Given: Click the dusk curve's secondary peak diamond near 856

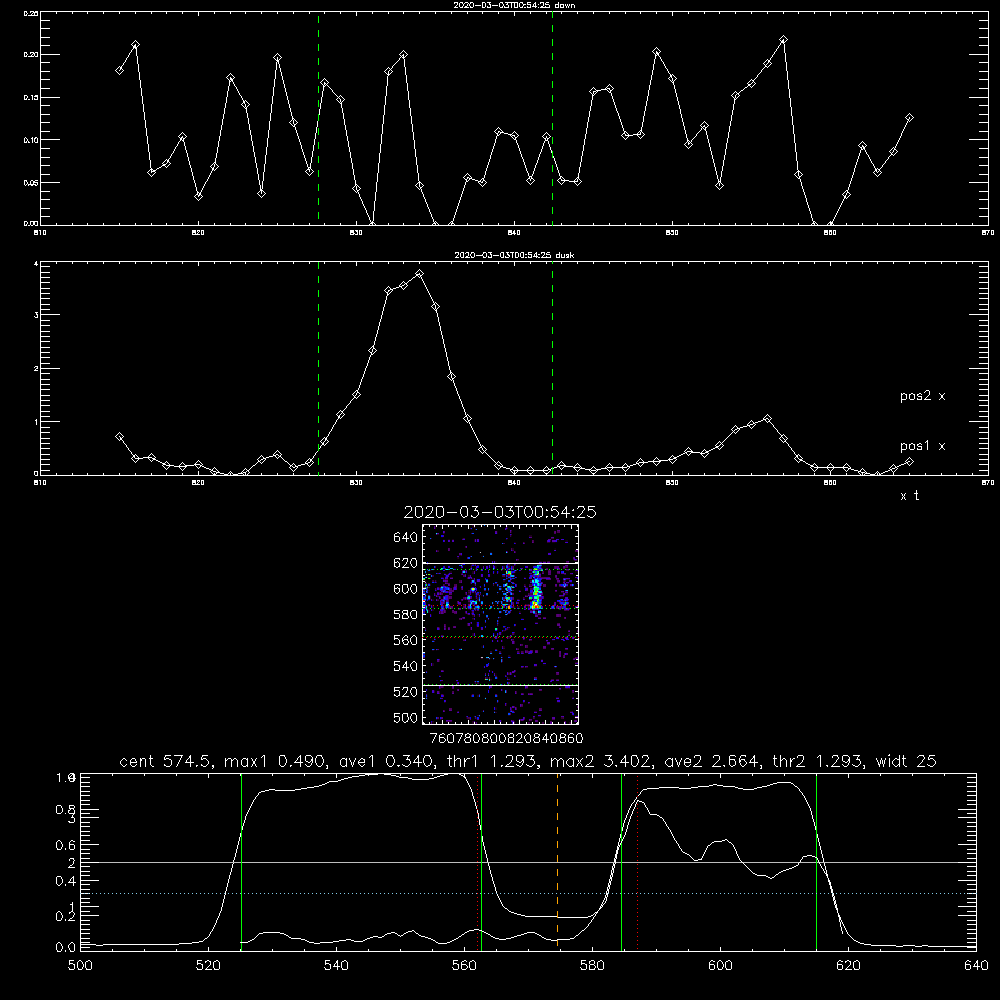Looking at the screenshot, I should click(x=767, y=418).
